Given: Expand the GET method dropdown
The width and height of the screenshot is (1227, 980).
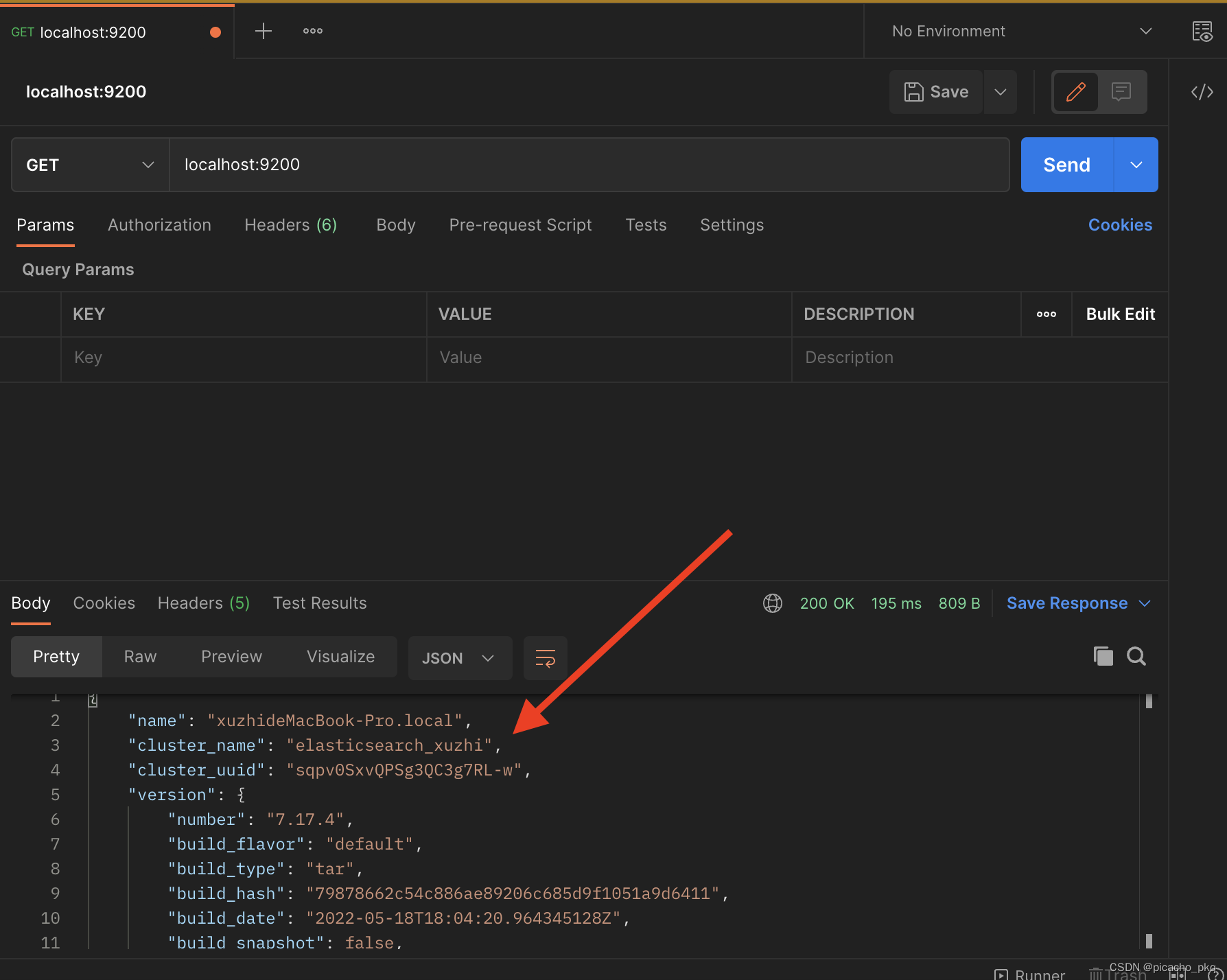Looking at the screenshot, I should coord(90,165).
